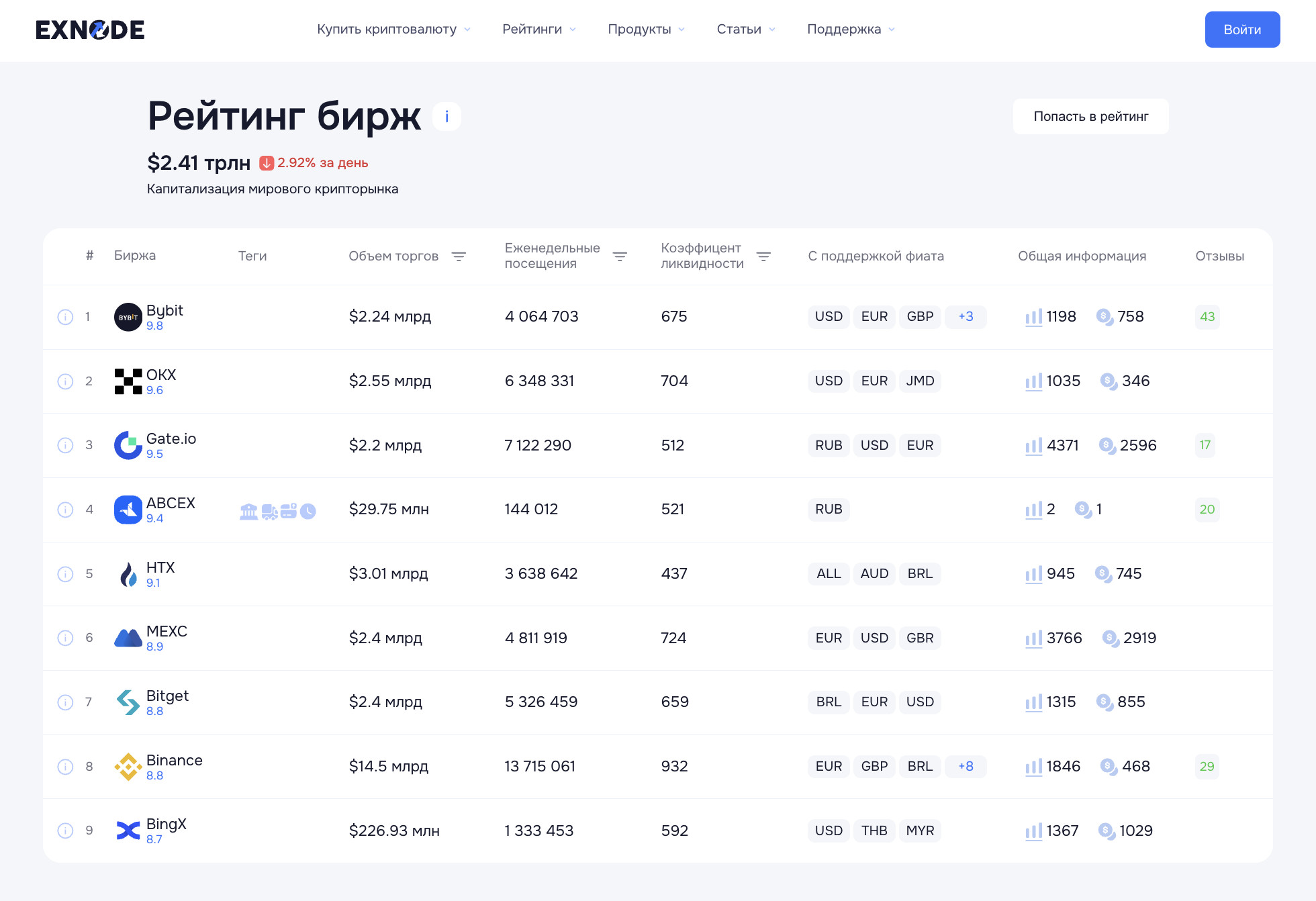Expand Bybit's +3 more fiat currencies

coord(966,317)
